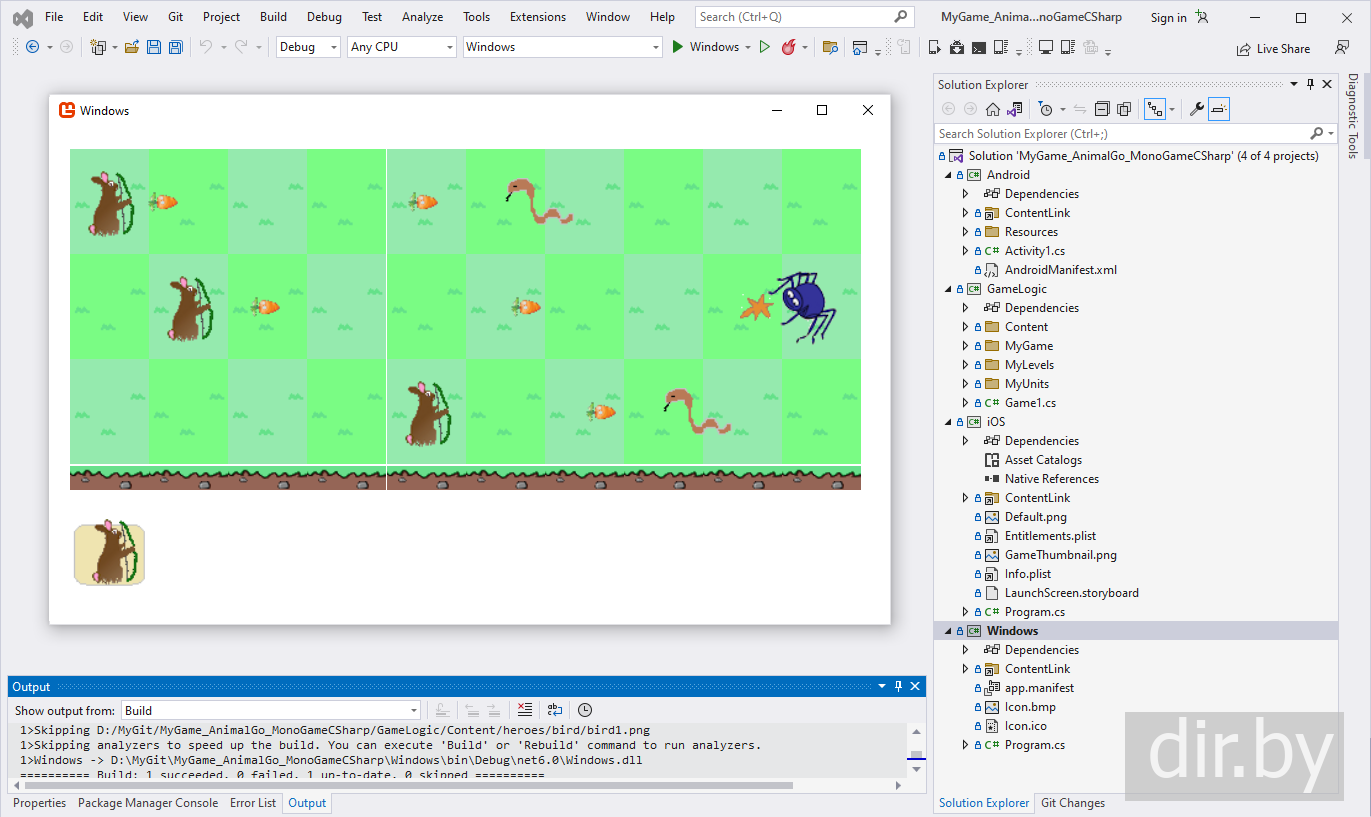Open the Build menu
The width and height of the screenshot is (1371, 817).
[x=273, y=17]
